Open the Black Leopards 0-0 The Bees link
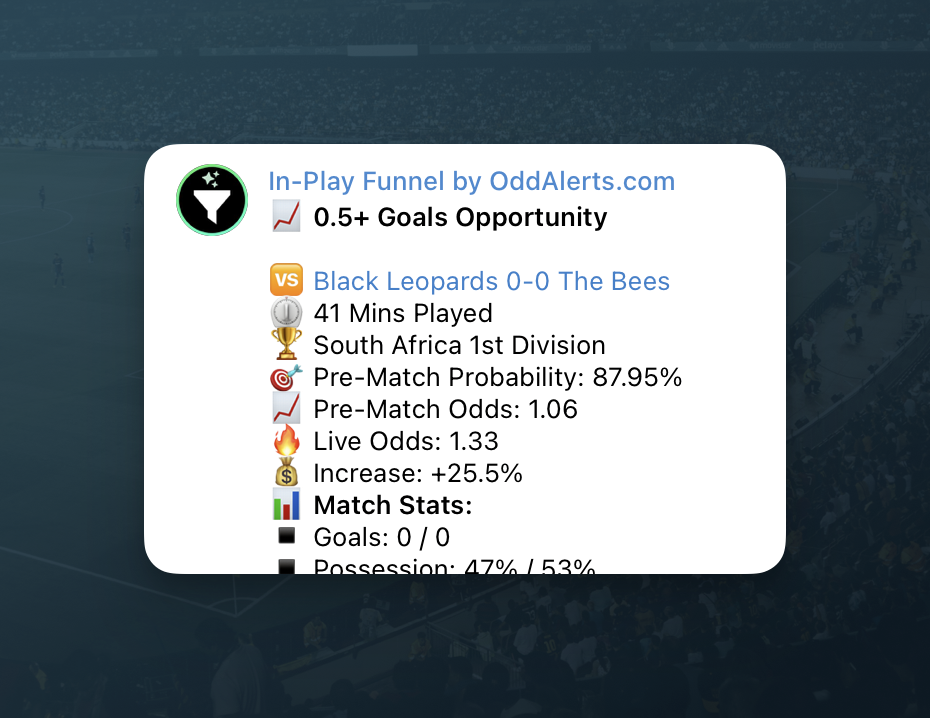This screenshot has height=718, width=930. pyautogui.click(x=491, y=282)
